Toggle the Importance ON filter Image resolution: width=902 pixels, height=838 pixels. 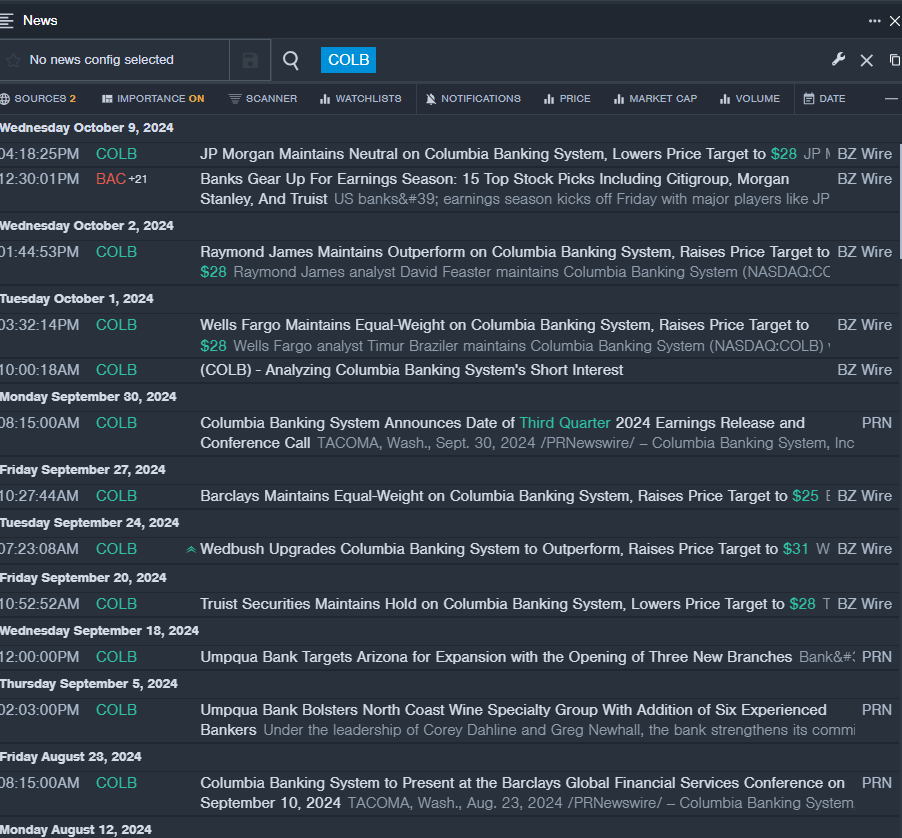pos(153,99)
